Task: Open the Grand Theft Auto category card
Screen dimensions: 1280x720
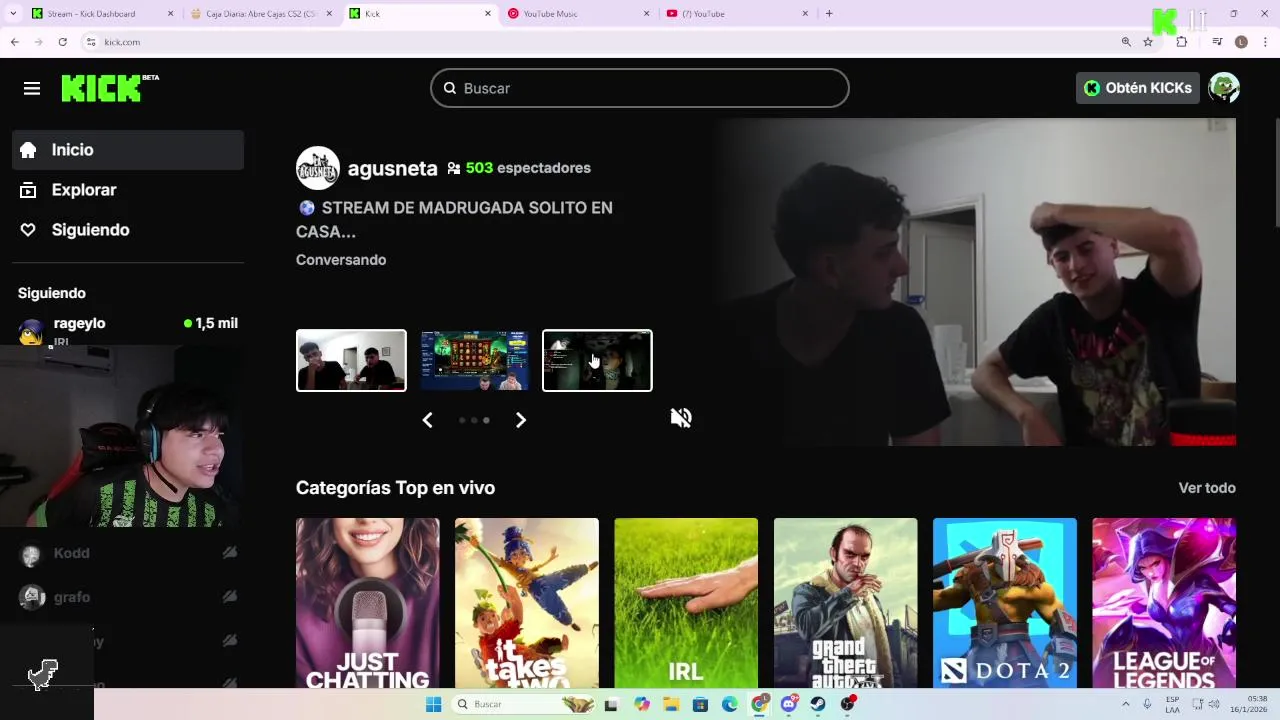Action: (x=845, y=603)
